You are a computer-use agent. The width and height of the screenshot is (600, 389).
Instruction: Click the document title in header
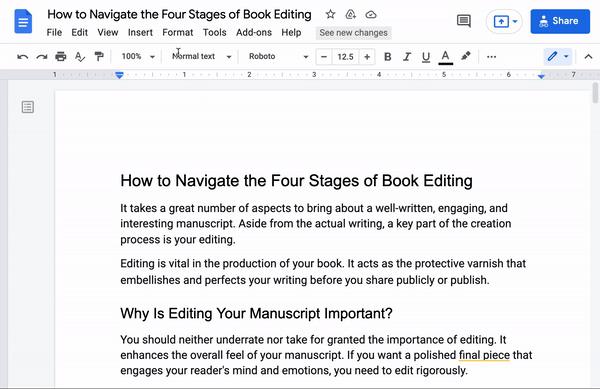179,15
